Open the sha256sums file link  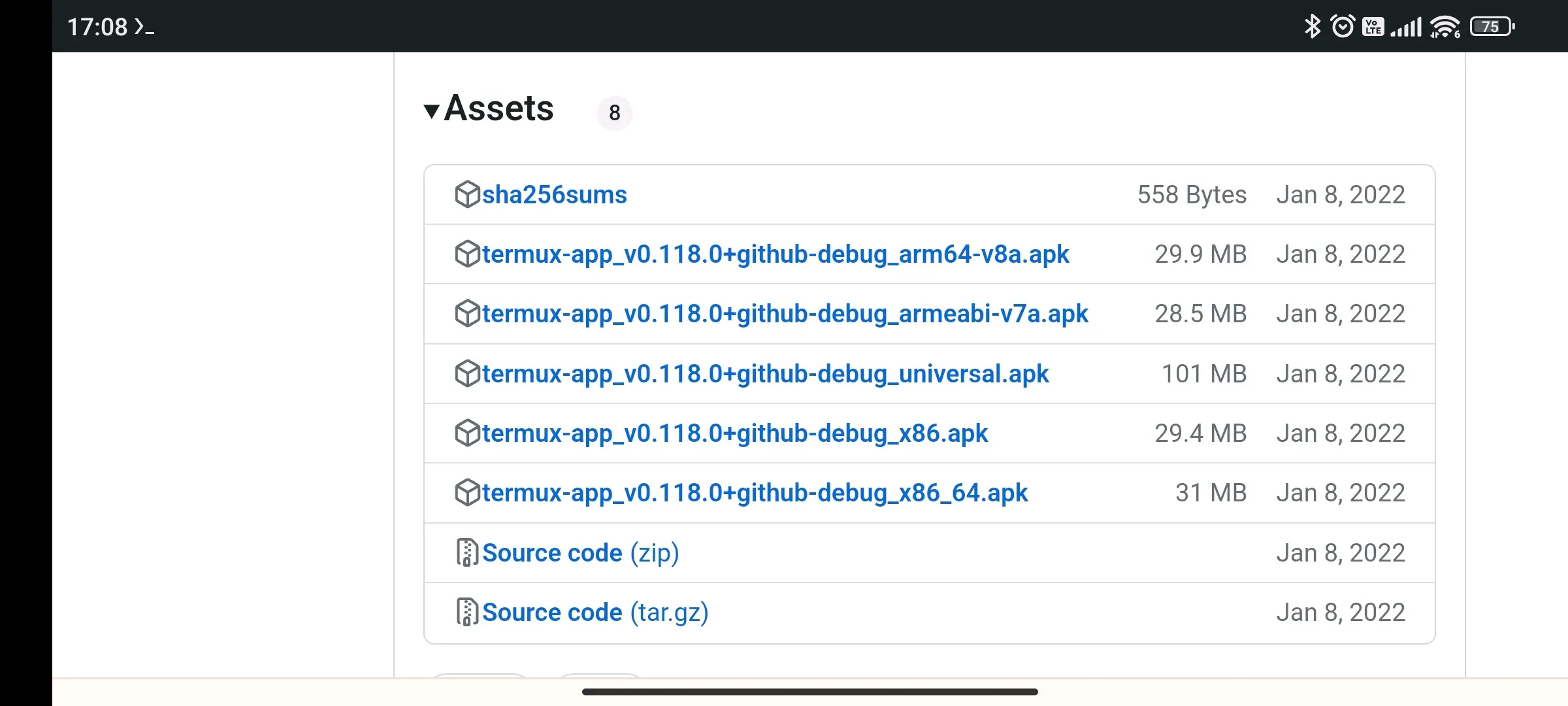pos(554,195)
